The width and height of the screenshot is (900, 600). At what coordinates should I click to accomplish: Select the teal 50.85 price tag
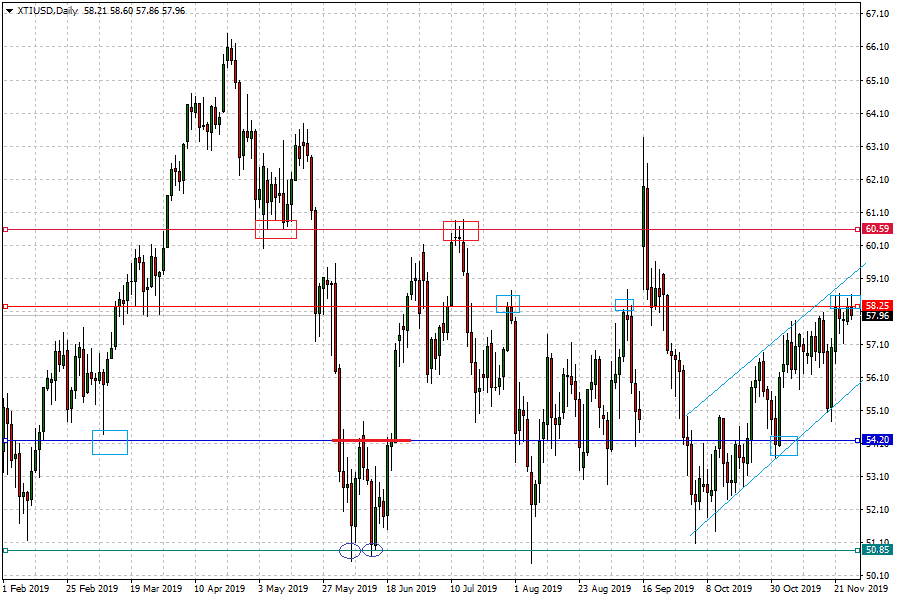pos(877,550)
